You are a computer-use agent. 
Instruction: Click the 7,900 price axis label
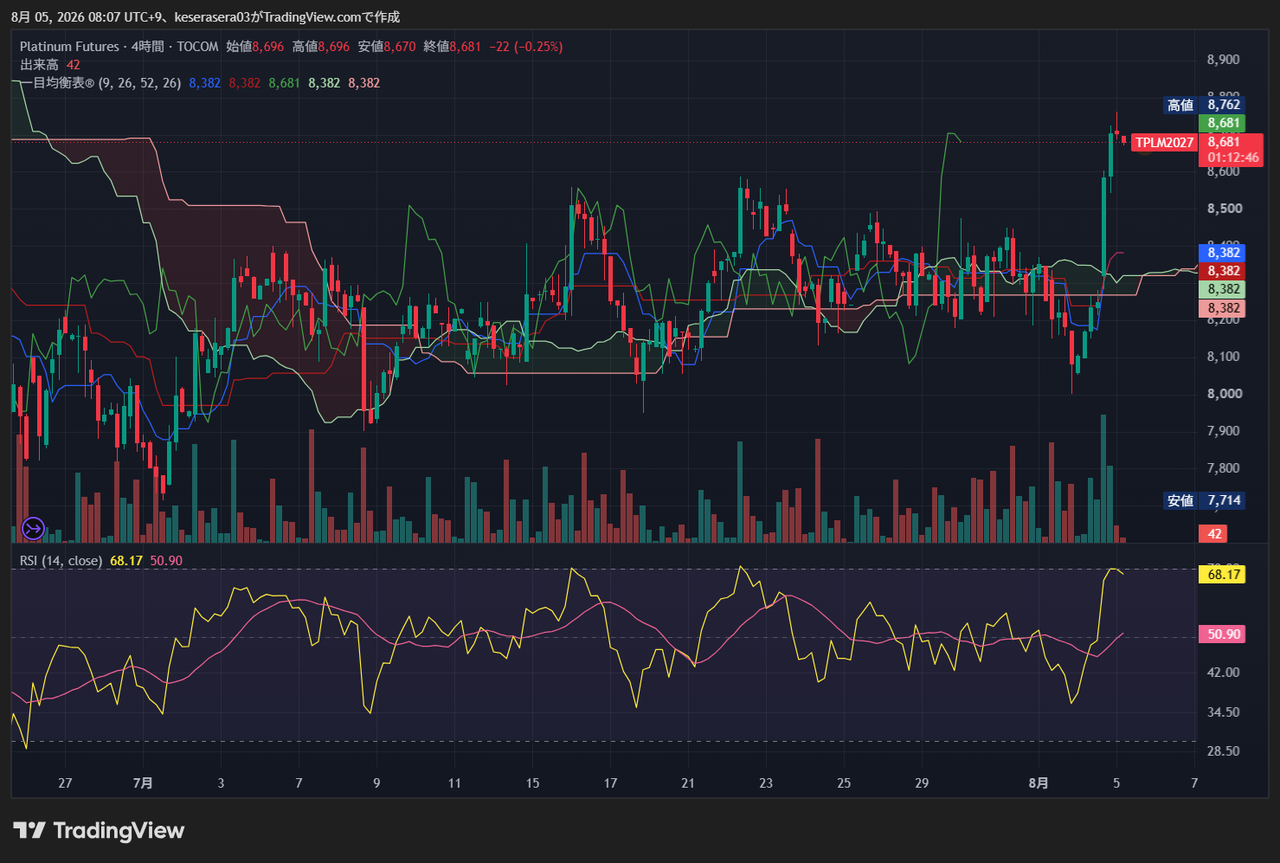point(1224,431)
